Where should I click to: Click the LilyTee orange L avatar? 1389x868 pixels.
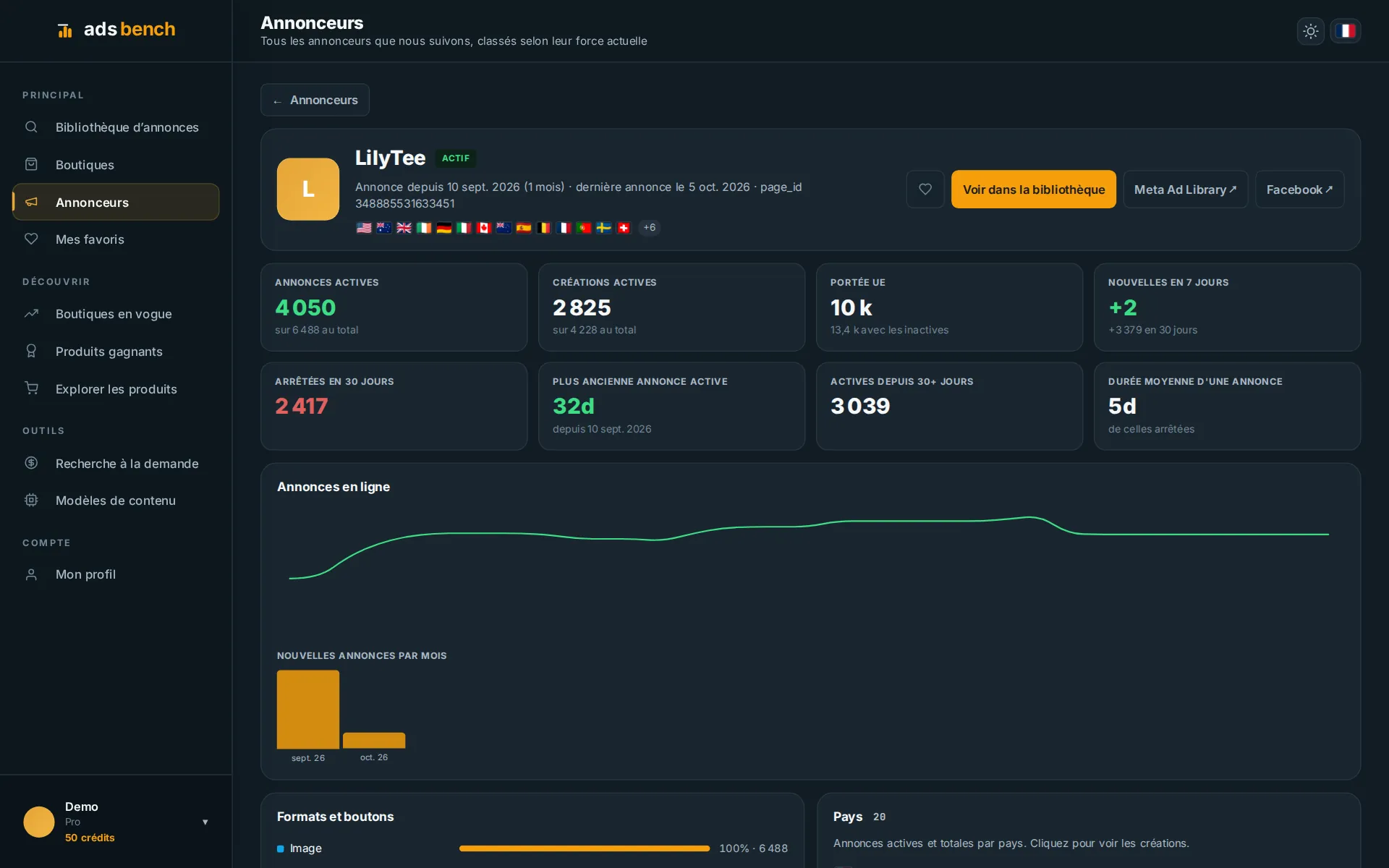(x=308, y=190)
